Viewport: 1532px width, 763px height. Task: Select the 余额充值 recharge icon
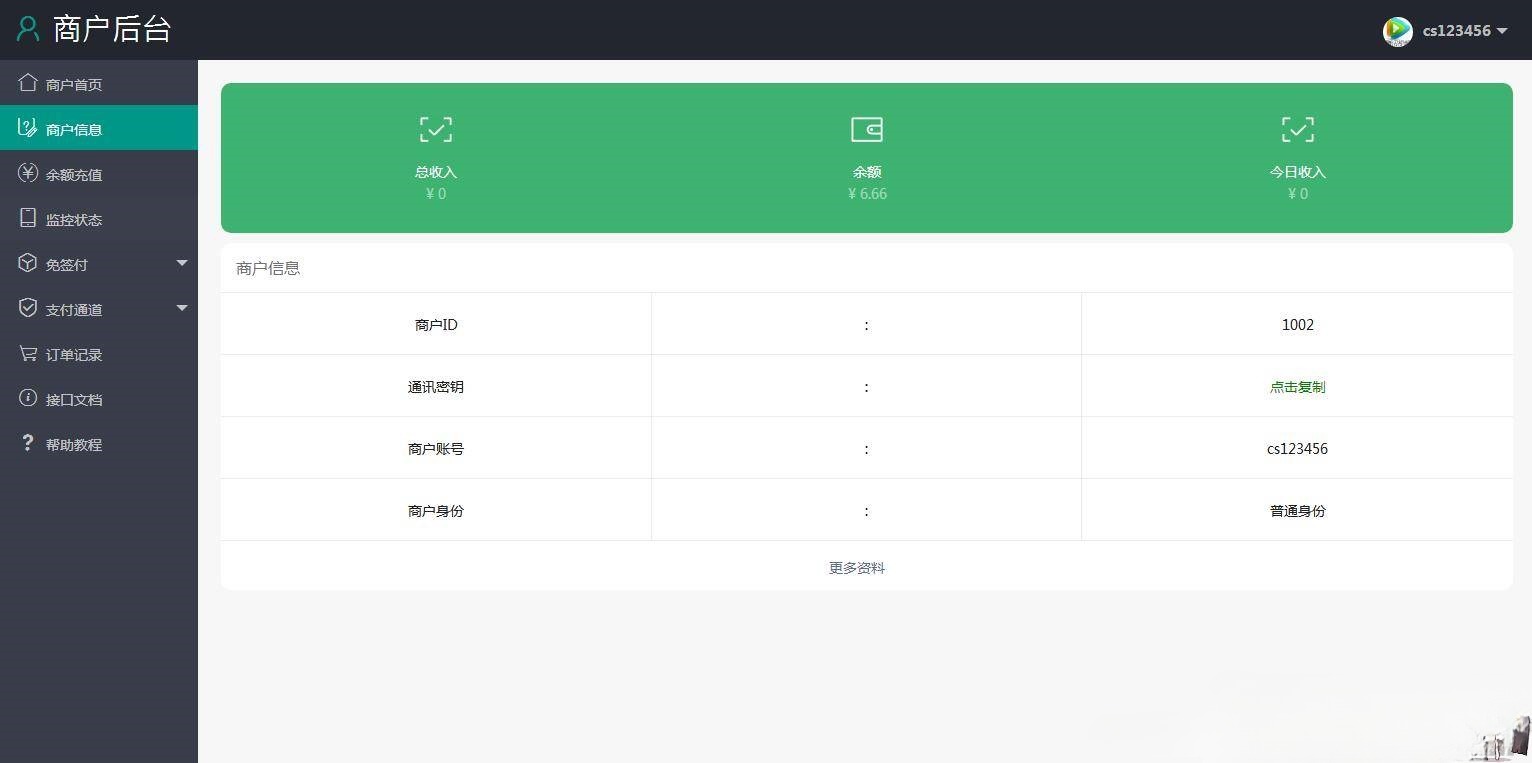[28, 174]
